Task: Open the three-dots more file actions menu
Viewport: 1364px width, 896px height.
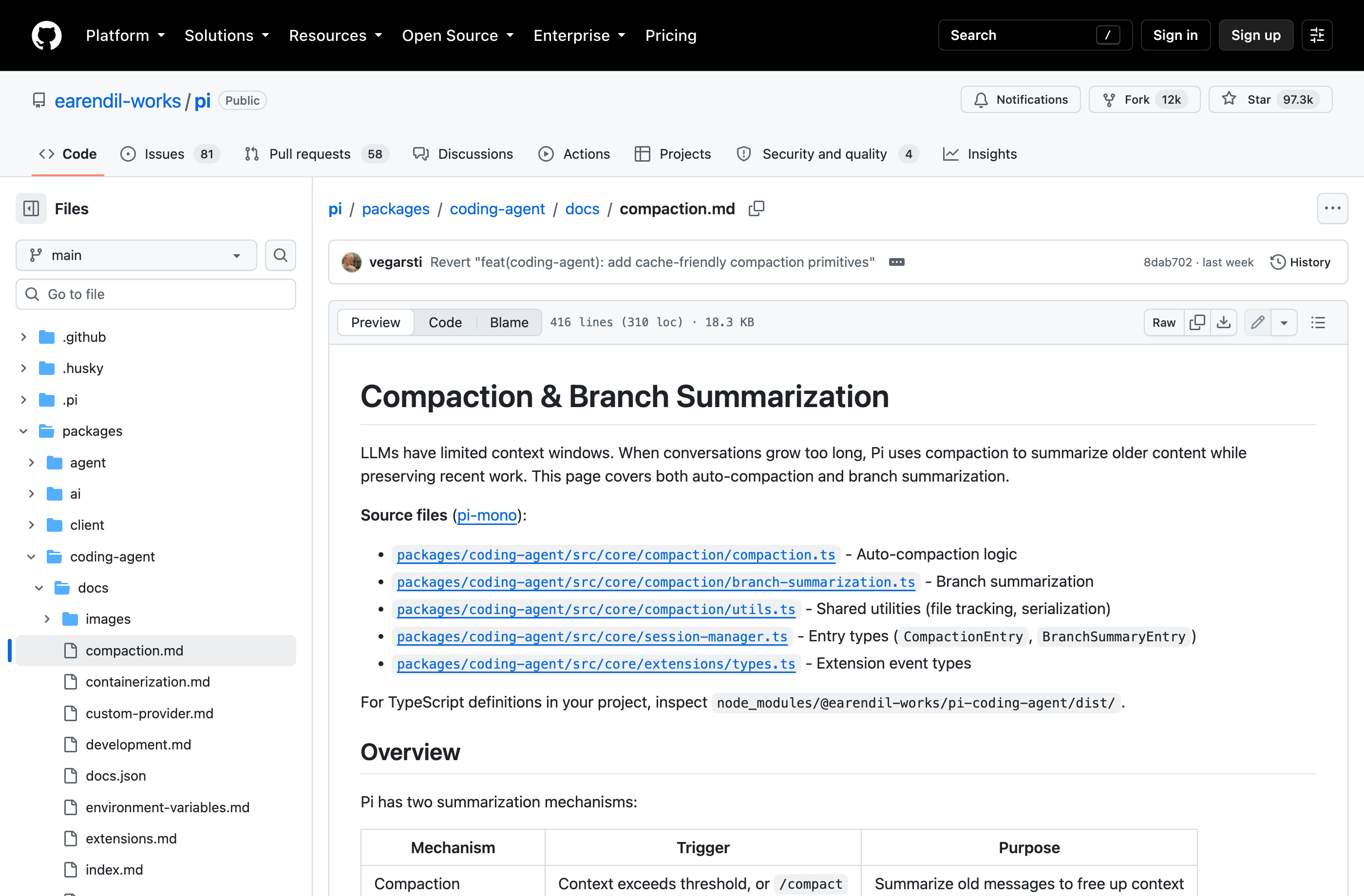Action: coord(1332,208)
